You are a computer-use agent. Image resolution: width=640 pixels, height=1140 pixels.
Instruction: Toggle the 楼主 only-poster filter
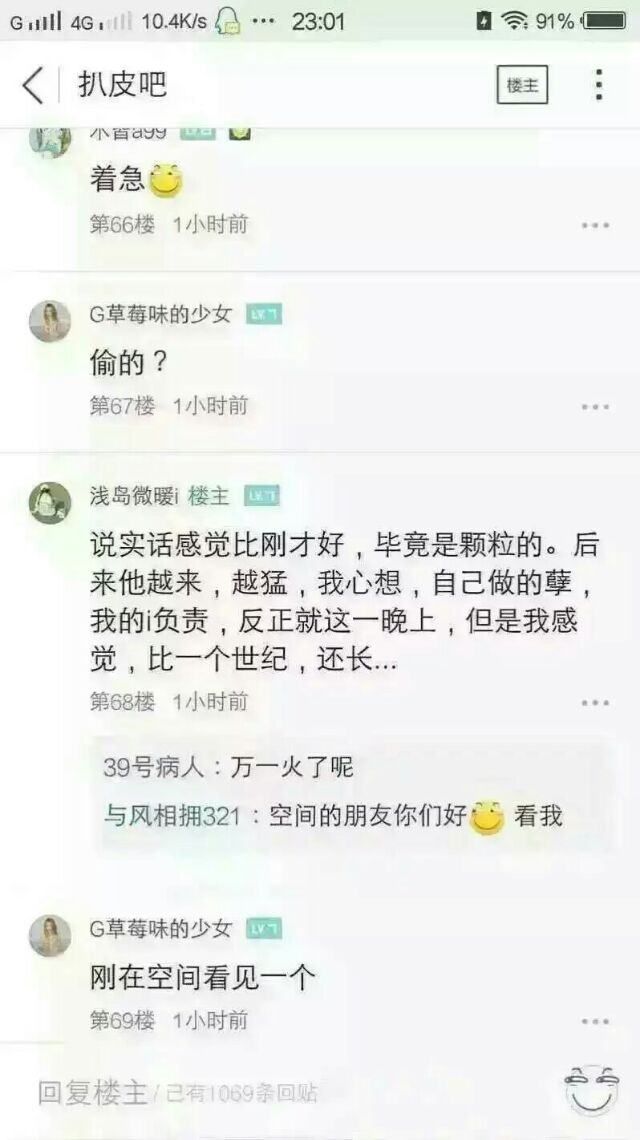[x=522, y=85]
